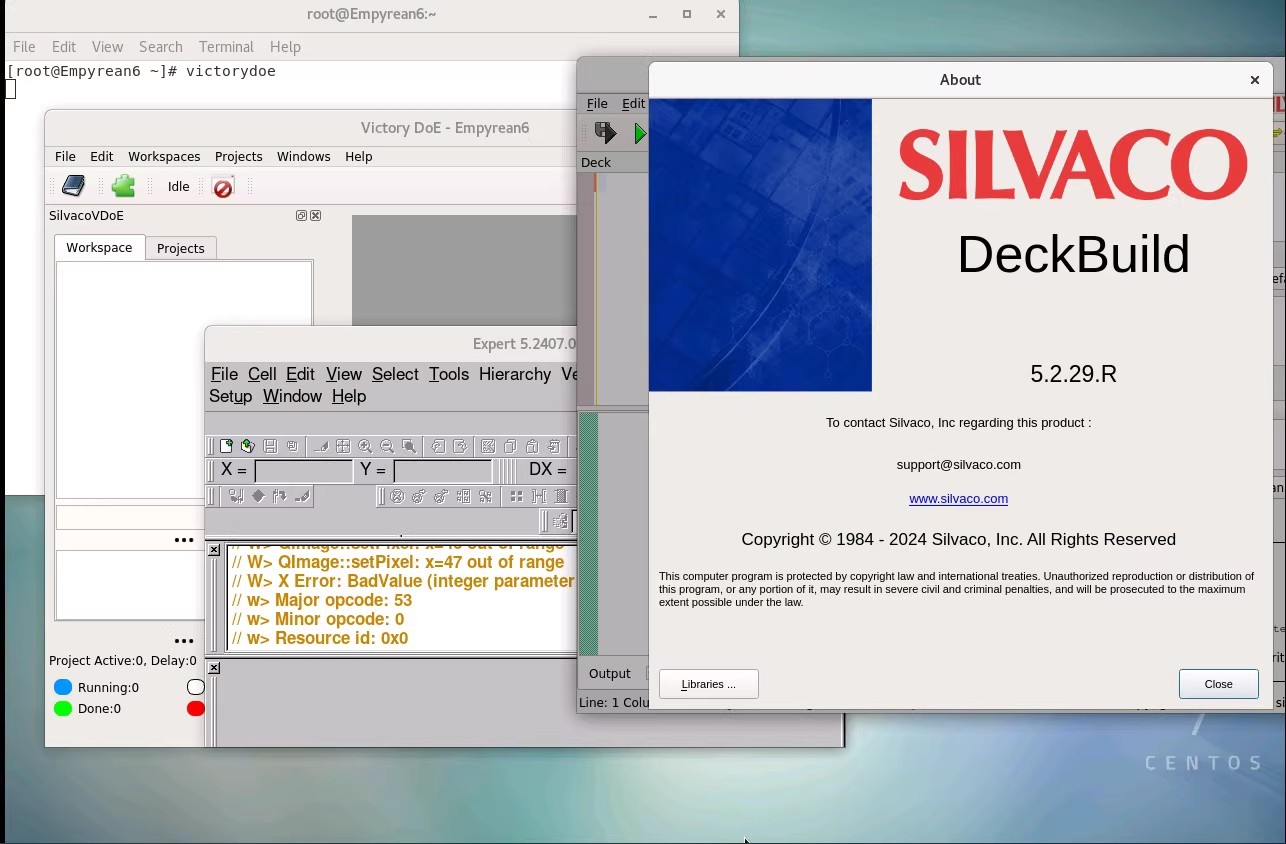The height and width of the screenshot is (844, 1286).
Task: Click the crossed-circle icon in Expert's lower toolbar
Action: pyautogui.click(x=397, y=496)
